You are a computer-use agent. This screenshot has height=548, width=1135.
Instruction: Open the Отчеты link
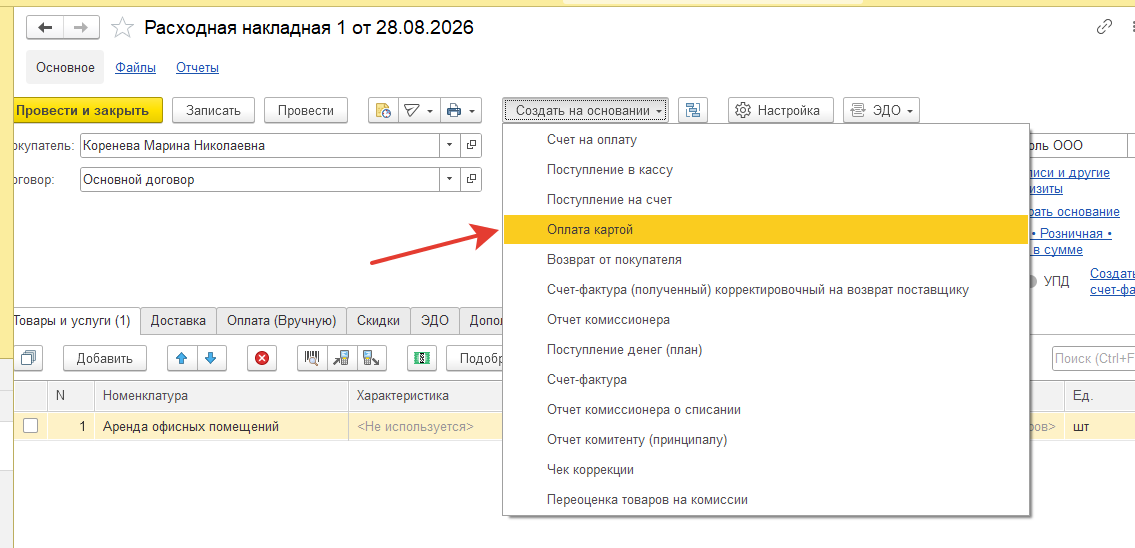pos(198,68)
